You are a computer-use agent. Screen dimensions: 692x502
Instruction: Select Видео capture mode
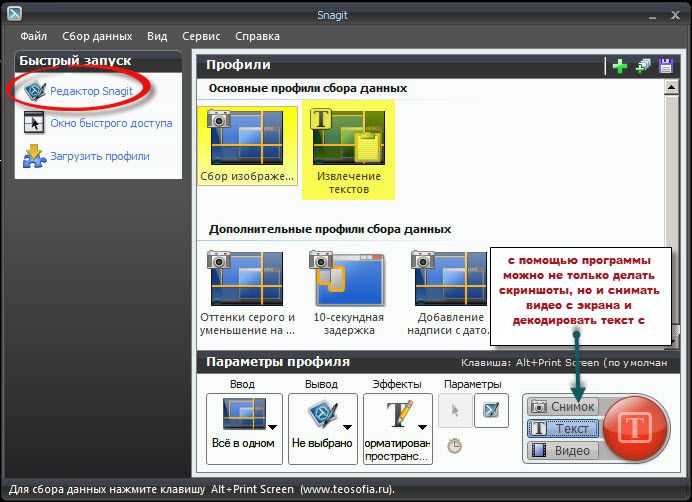click(x=563, y=450)
